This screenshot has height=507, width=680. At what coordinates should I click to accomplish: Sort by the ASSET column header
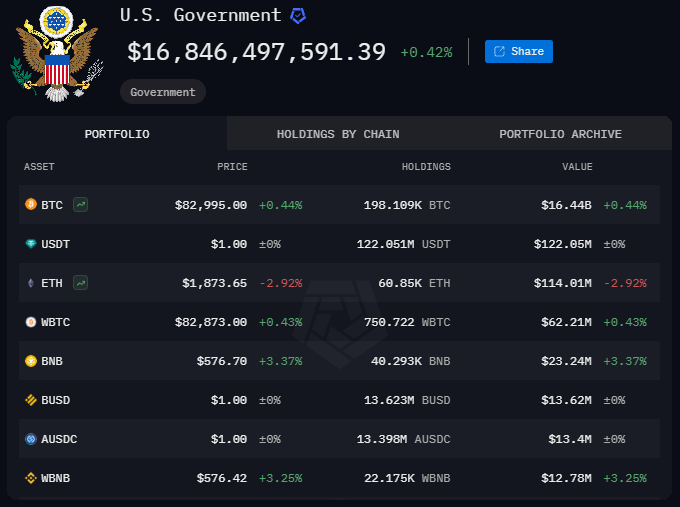[x=39, y=167]
